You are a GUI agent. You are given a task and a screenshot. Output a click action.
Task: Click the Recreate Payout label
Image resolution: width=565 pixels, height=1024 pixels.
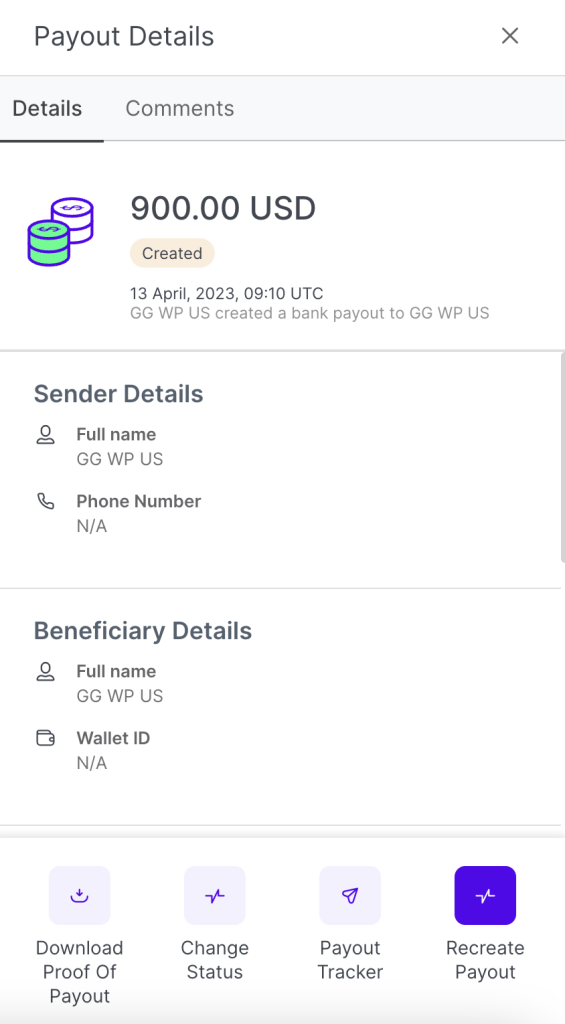[485, 960]
